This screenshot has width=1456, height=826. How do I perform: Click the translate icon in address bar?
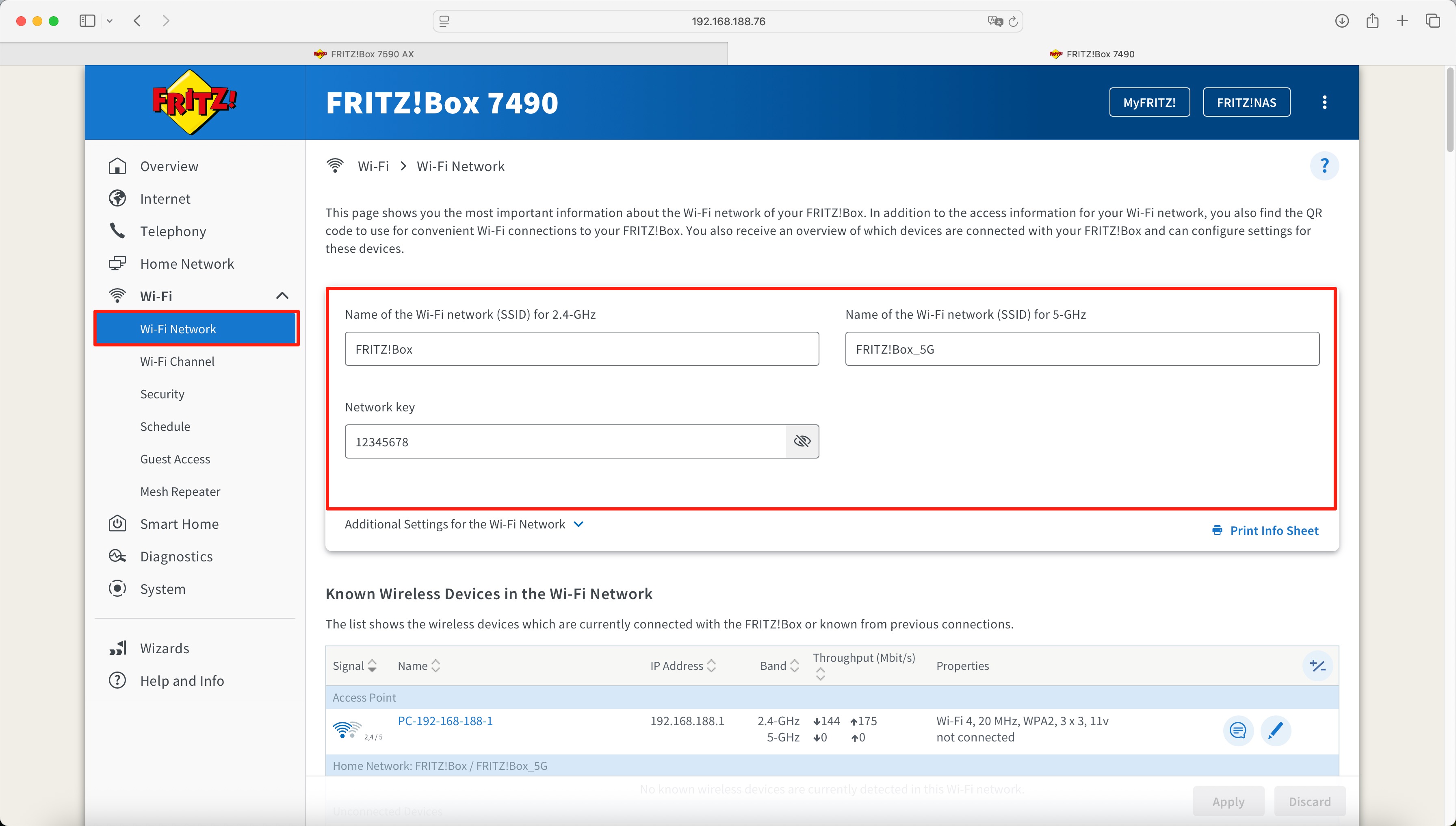click(995, 21)
